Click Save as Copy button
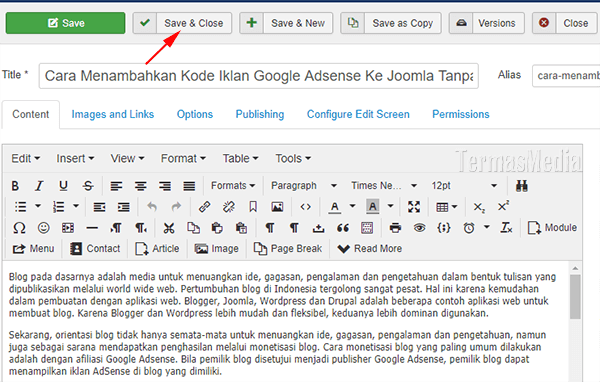Viewport: 600px width, 382px height. click(x=391, y=23)
